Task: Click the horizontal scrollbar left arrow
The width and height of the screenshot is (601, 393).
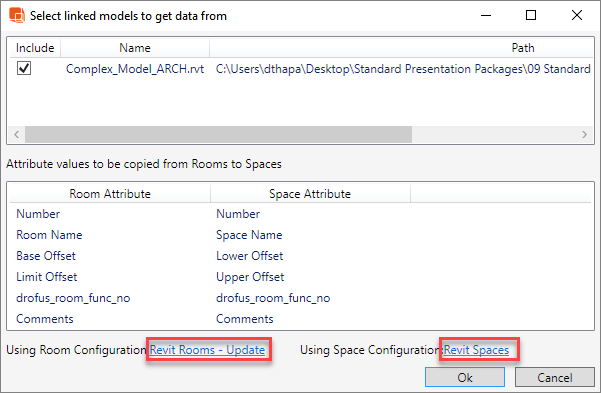Action: 16,135
